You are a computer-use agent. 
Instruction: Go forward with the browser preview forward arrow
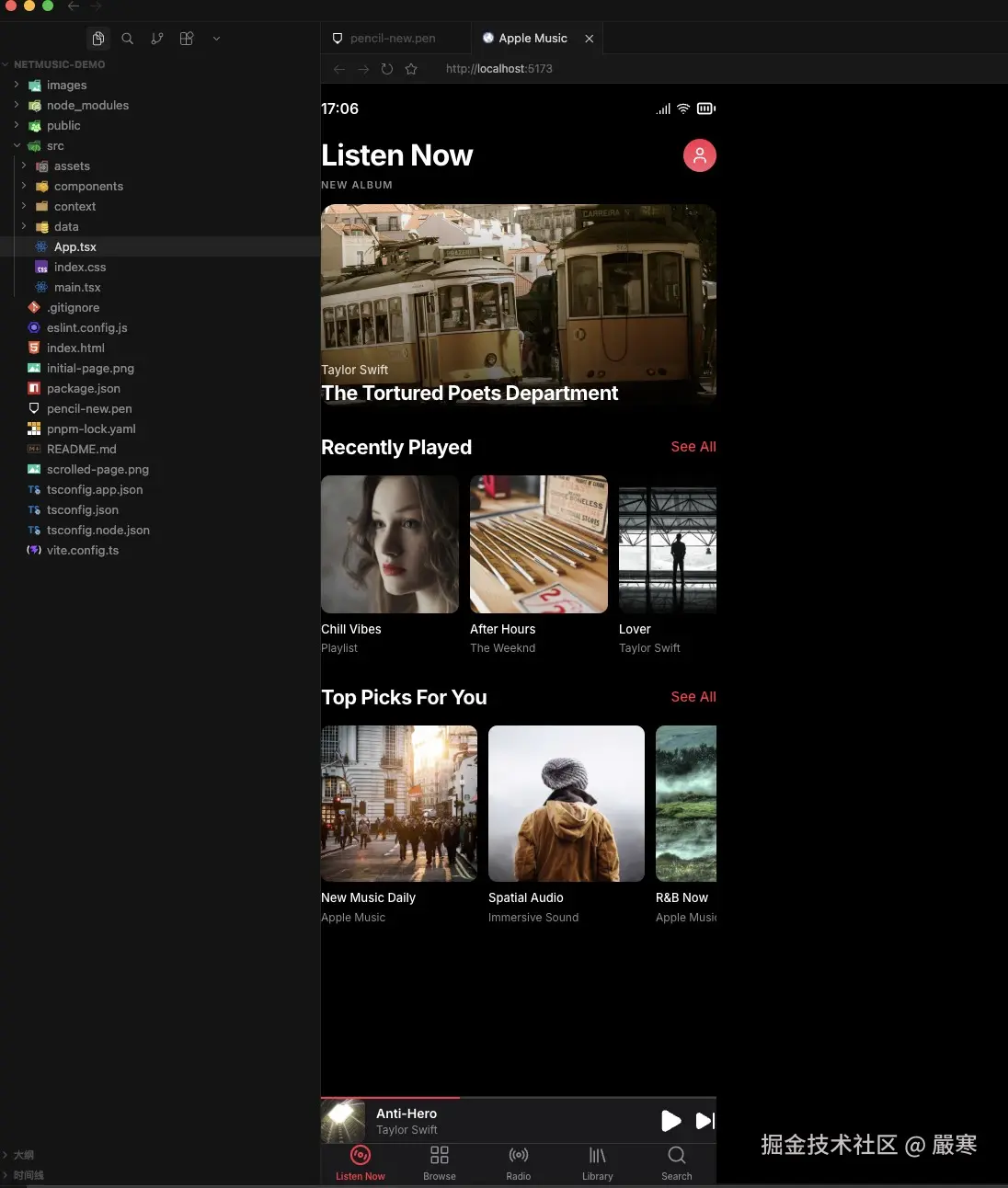(363, 69)
